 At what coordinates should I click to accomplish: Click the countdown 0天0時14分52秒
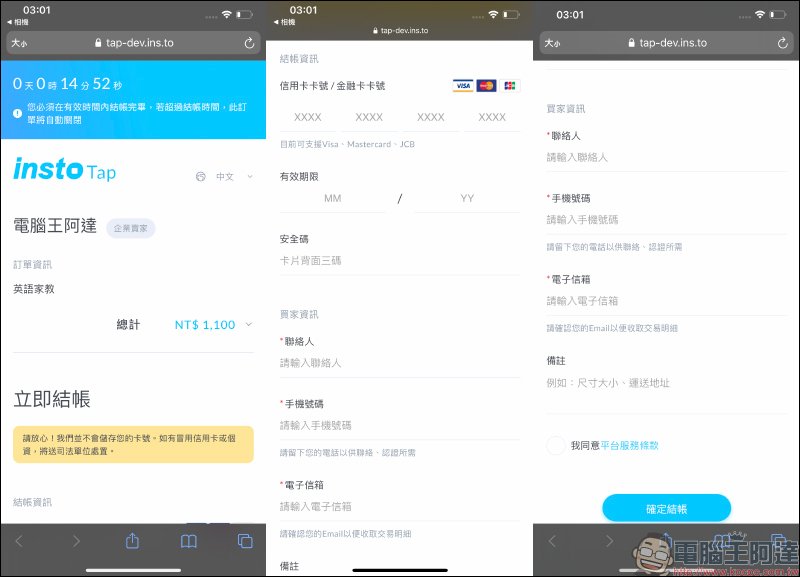pos(67,84)
